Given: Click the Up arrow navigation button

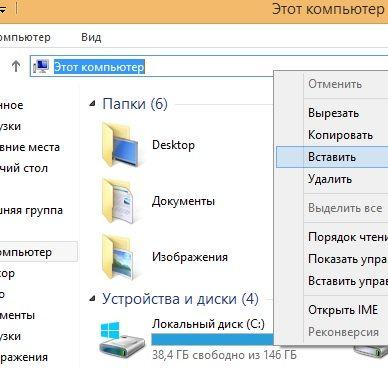Looking at the screenshot, I should pos(16,66).
